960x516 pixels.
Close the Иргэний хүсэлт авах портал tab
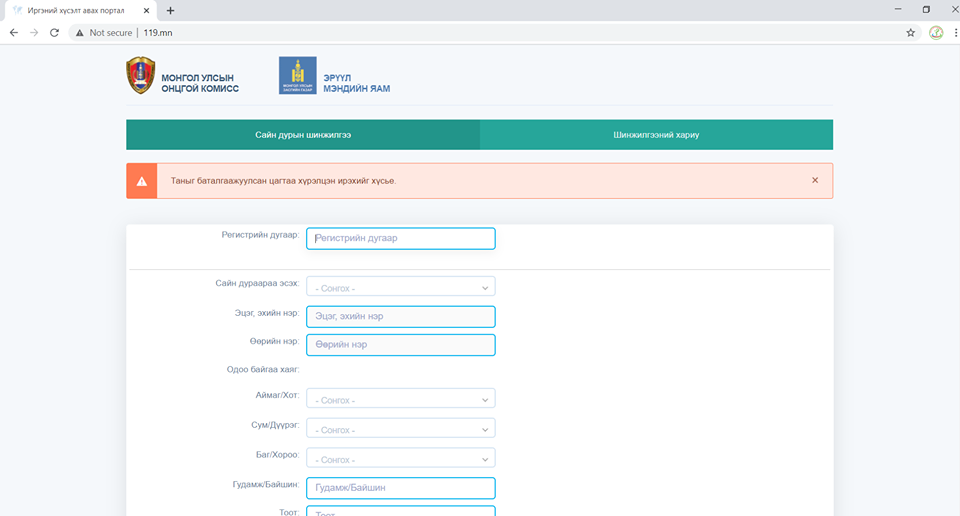point(146,10)
